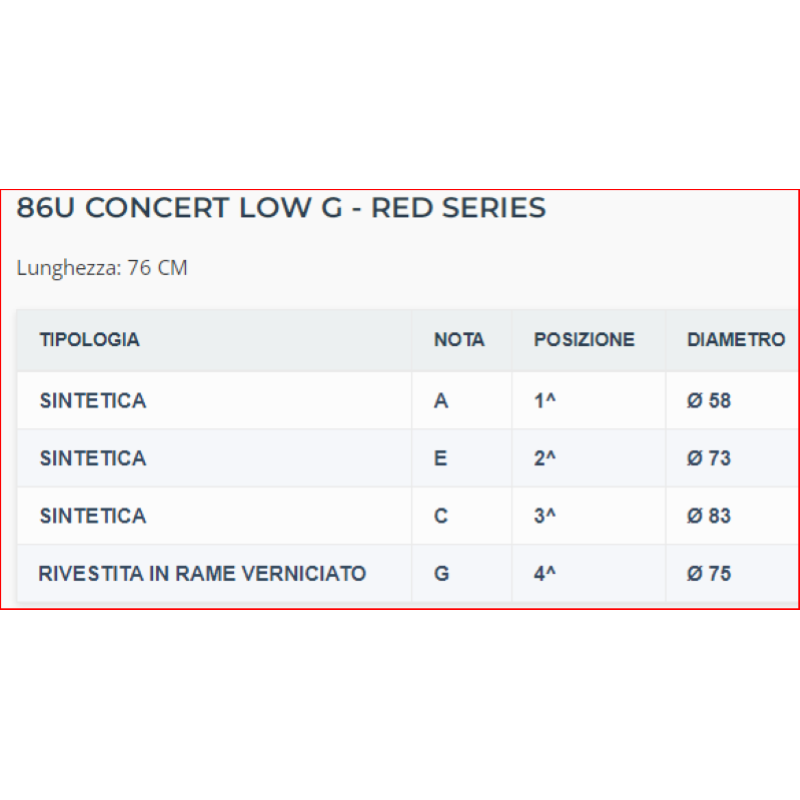Click the Ø 58 diameter cell
The image size is (800, 800).
pyautogui.click(x=709, y=401)
